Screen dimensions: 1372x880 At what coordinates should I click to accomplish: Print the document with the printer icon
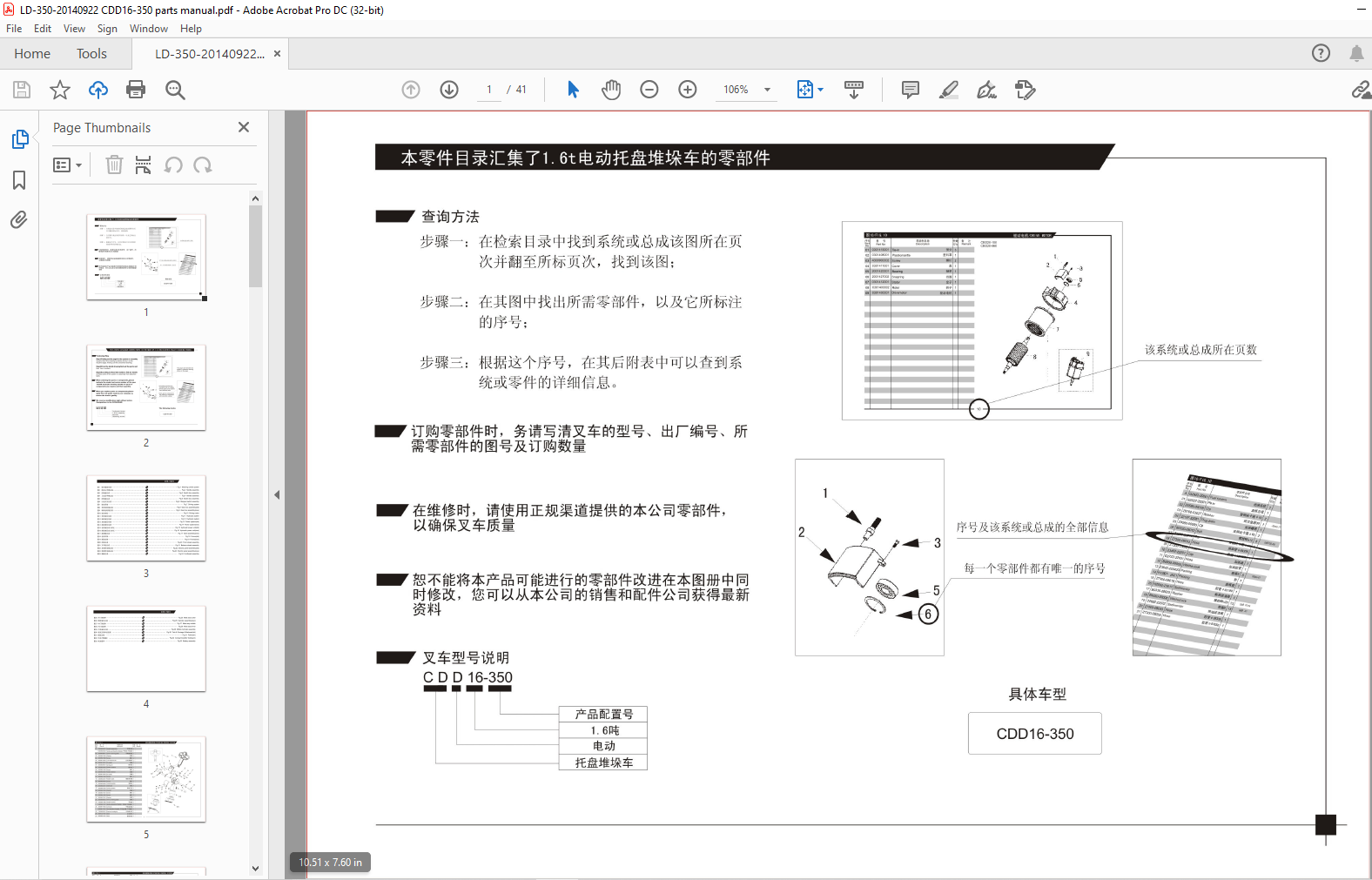coord(136,90)
